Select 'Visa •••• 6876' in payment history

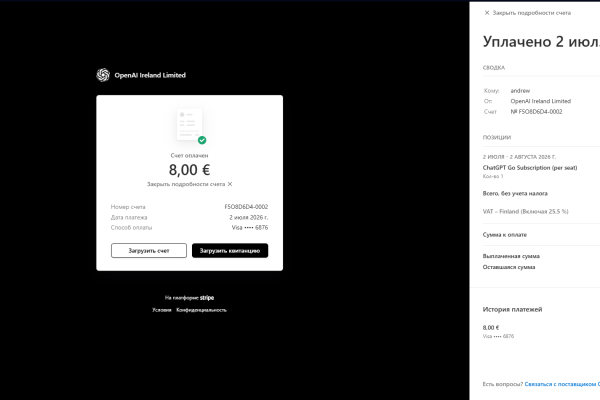point(498,336)
